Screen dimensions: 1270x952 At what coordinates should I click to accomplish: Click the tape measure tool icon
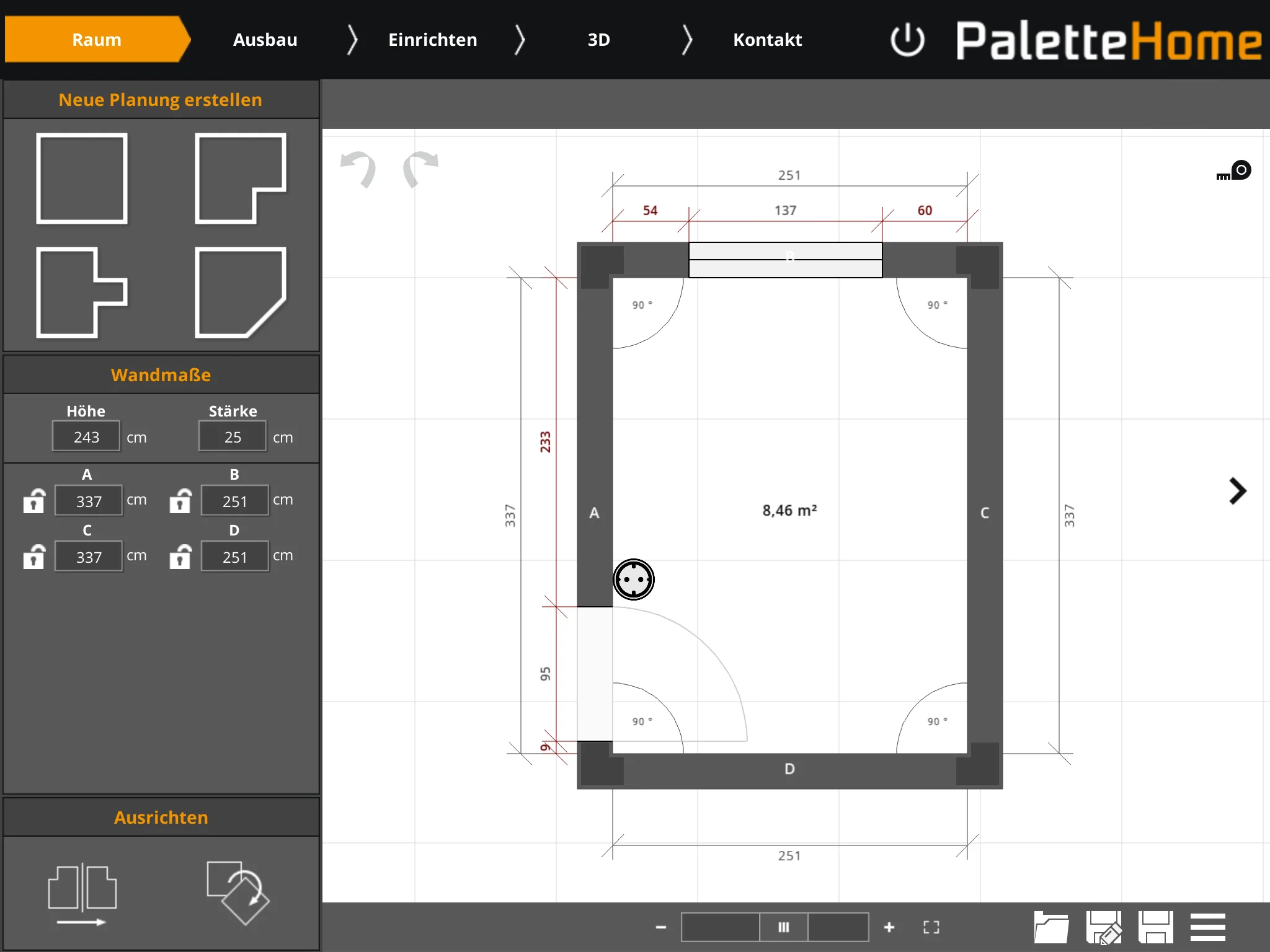(1234, 170)
